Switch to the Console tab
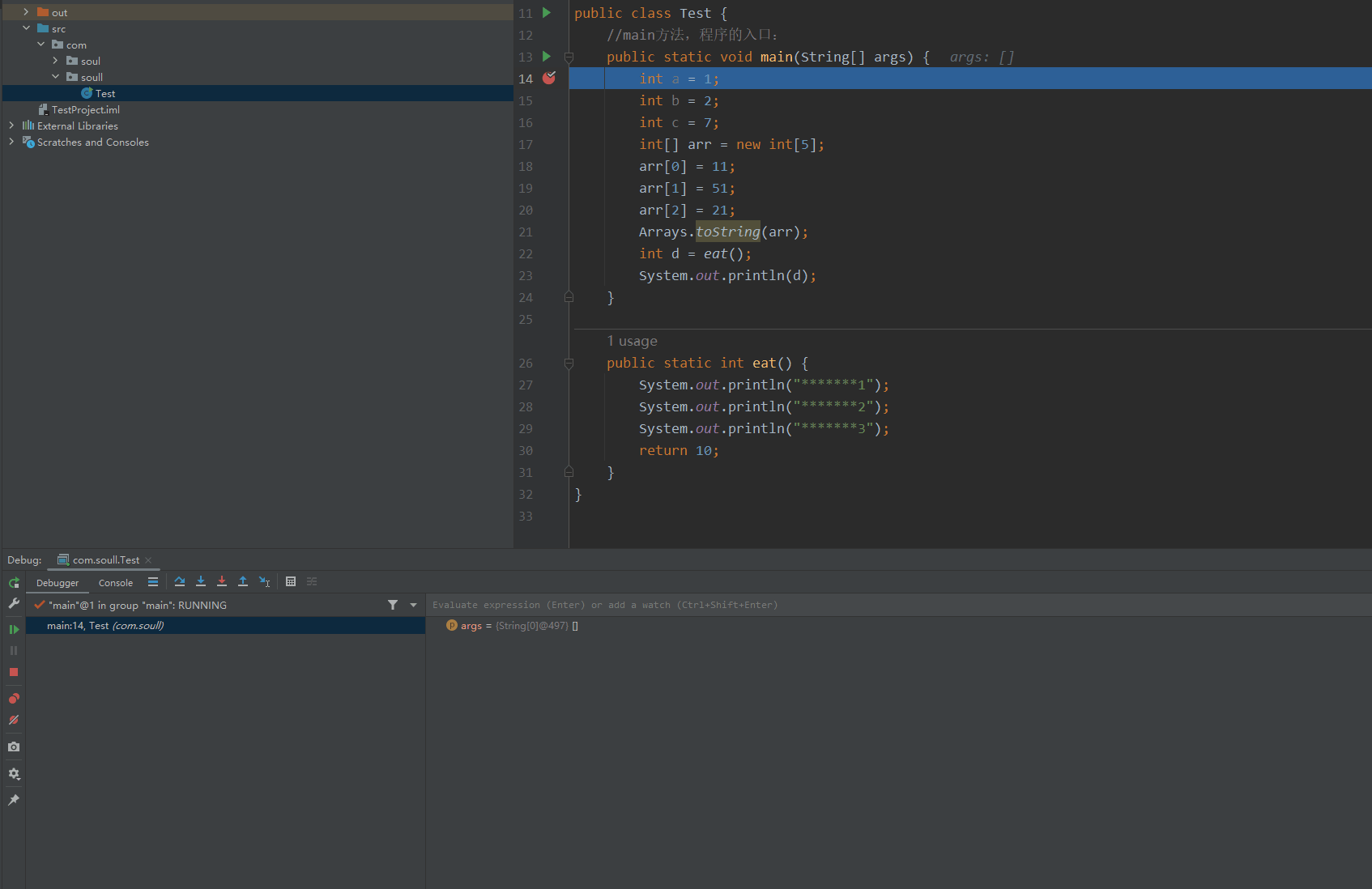 (x=116, y=583)
